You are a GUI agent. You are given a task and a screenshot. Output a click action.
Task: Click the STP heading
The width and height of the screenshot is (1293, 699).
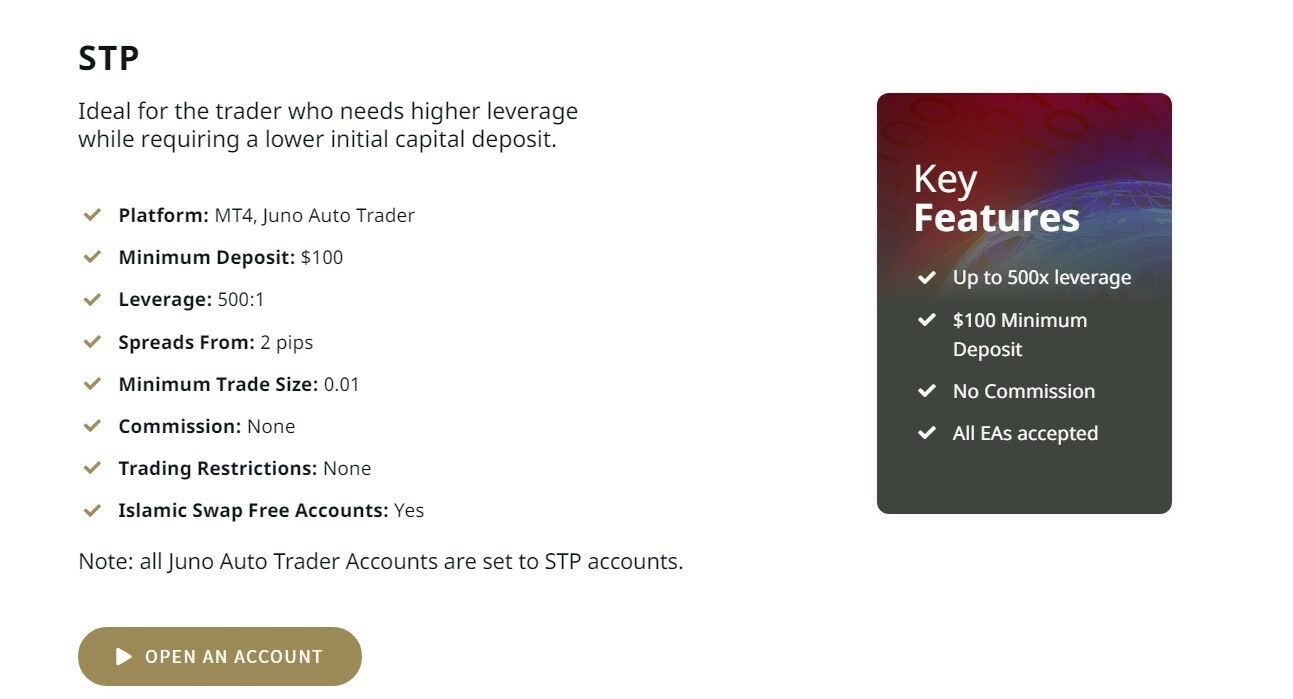click(109, 58)
